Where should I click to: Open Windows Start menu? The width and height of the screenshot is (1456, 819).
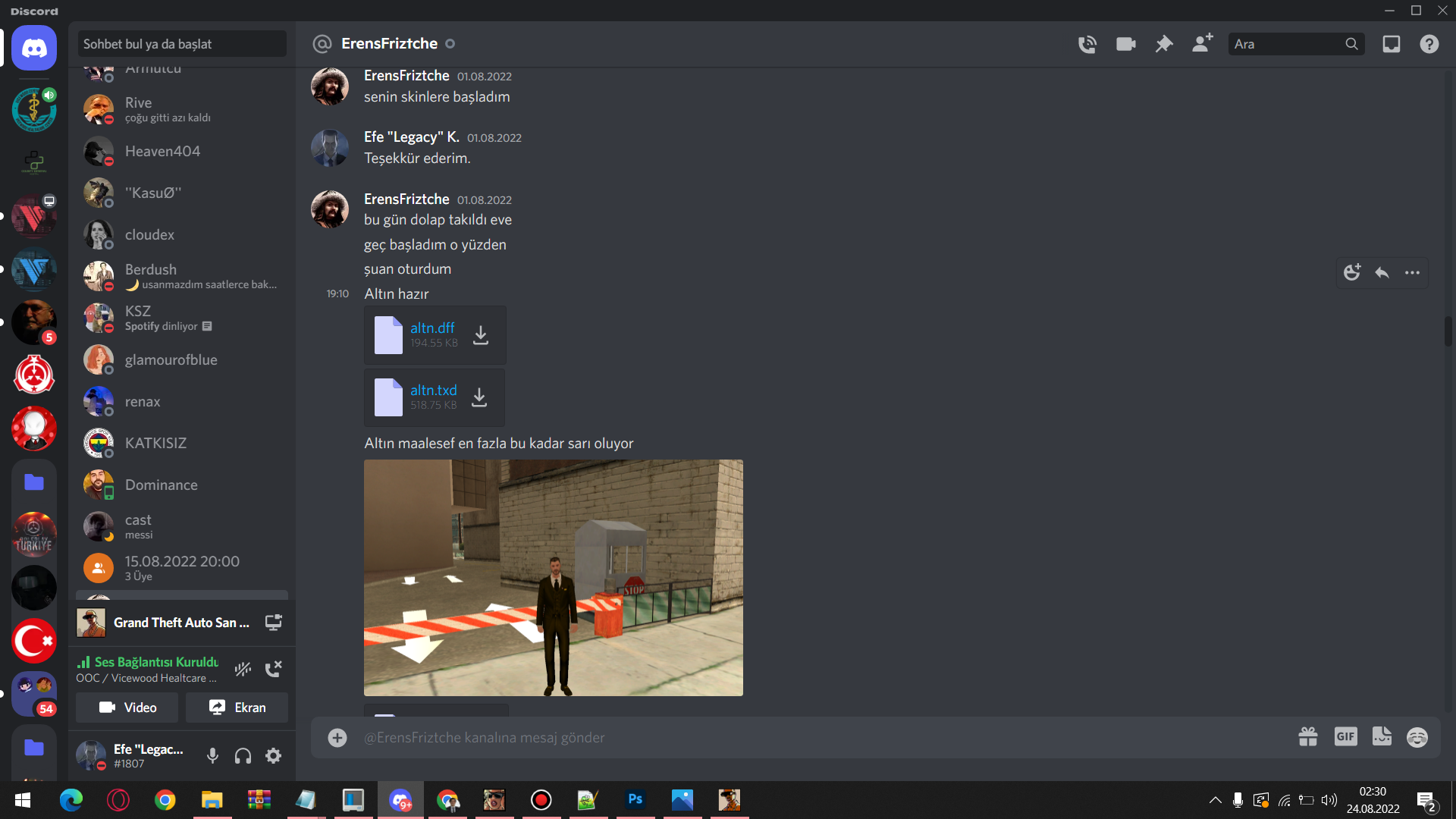tap(23, 800)
